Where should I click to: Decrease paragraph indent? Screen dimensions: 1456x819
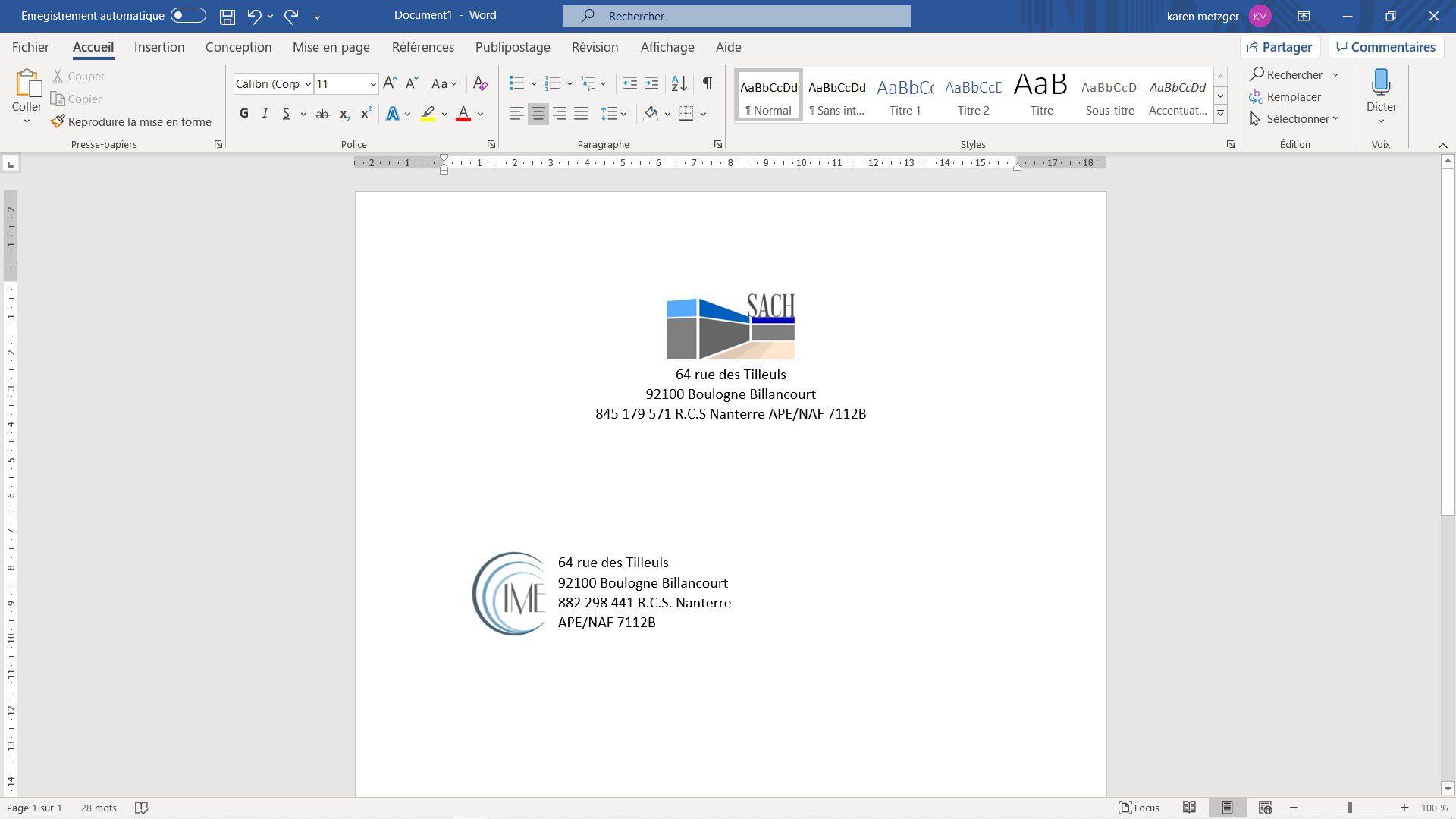click(629, 83)
